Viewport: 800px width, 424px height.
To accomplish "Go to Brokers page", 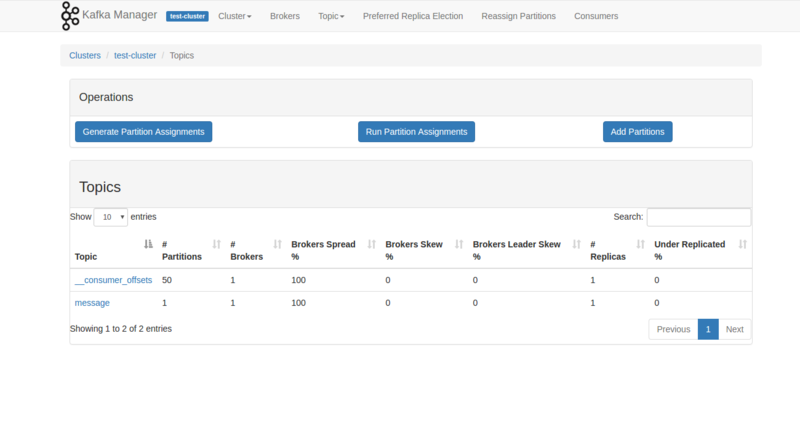I will click(285, 16).
